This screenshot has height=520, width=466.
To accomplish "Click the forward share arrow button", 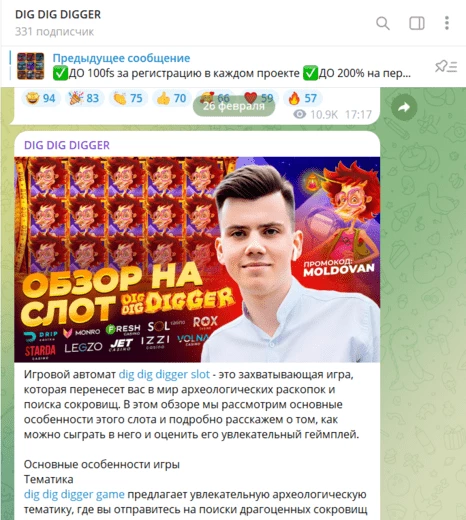I will (404, 107).
